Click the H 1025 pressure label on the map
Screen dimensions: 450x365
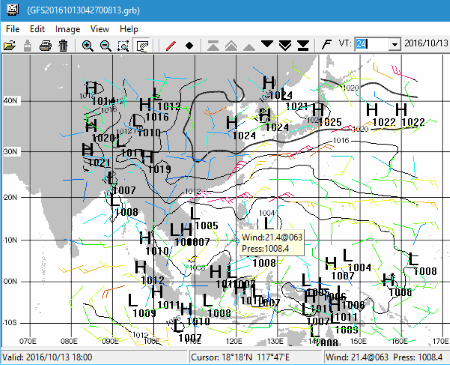(x=326, y=116)
